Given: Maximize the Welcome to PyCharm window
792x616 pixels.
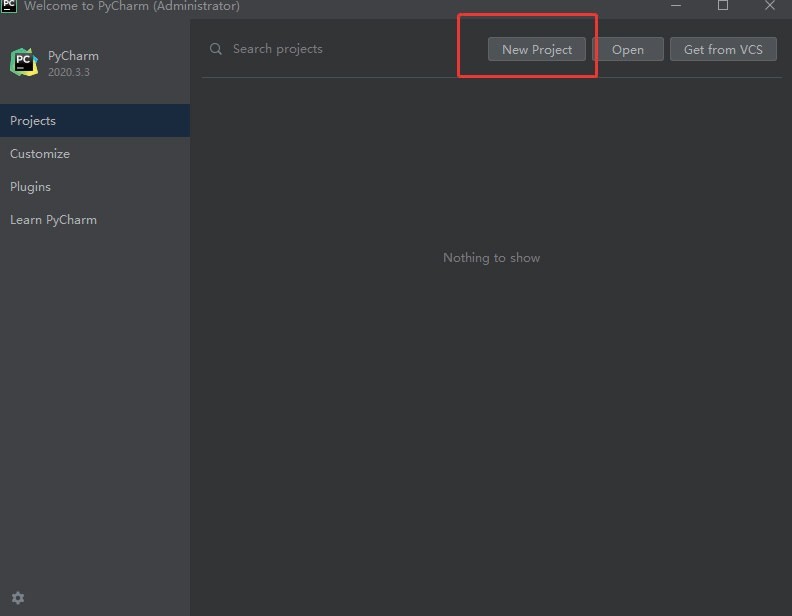Looking at the screenshot, I should click(723, 6).
